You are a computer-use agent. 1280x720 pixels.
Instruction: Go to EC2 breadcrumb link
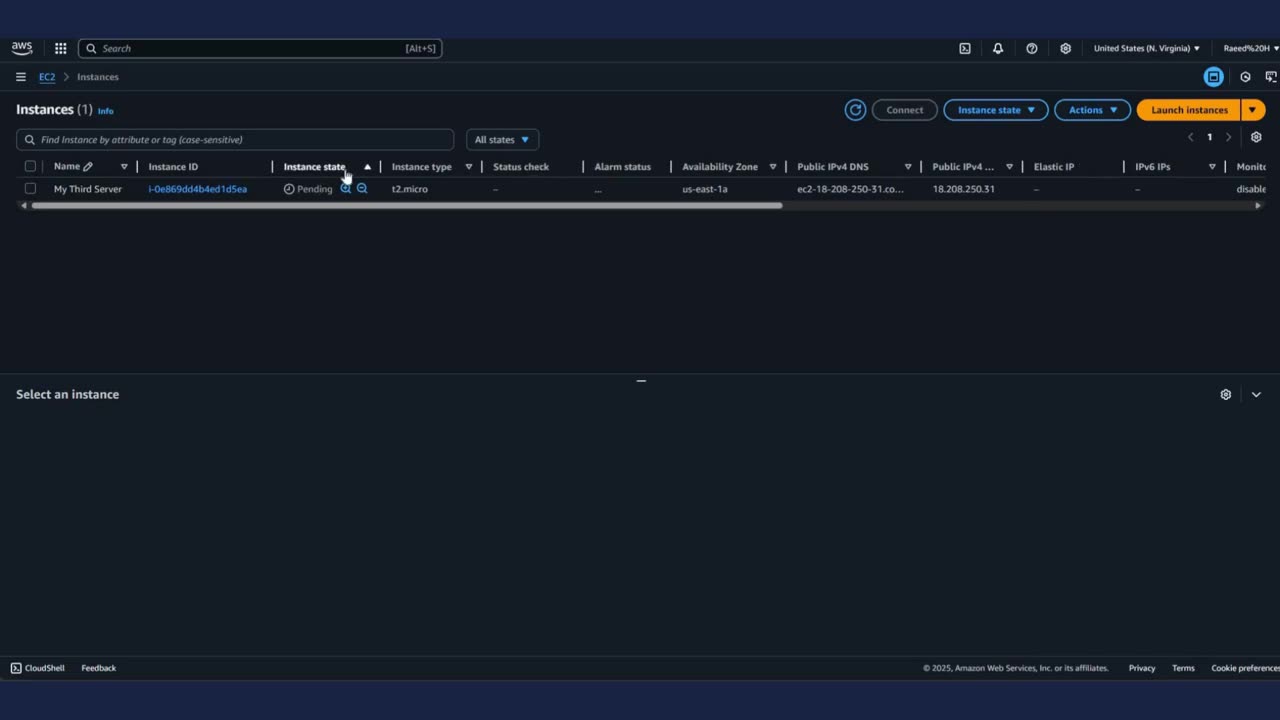[47, 77]
